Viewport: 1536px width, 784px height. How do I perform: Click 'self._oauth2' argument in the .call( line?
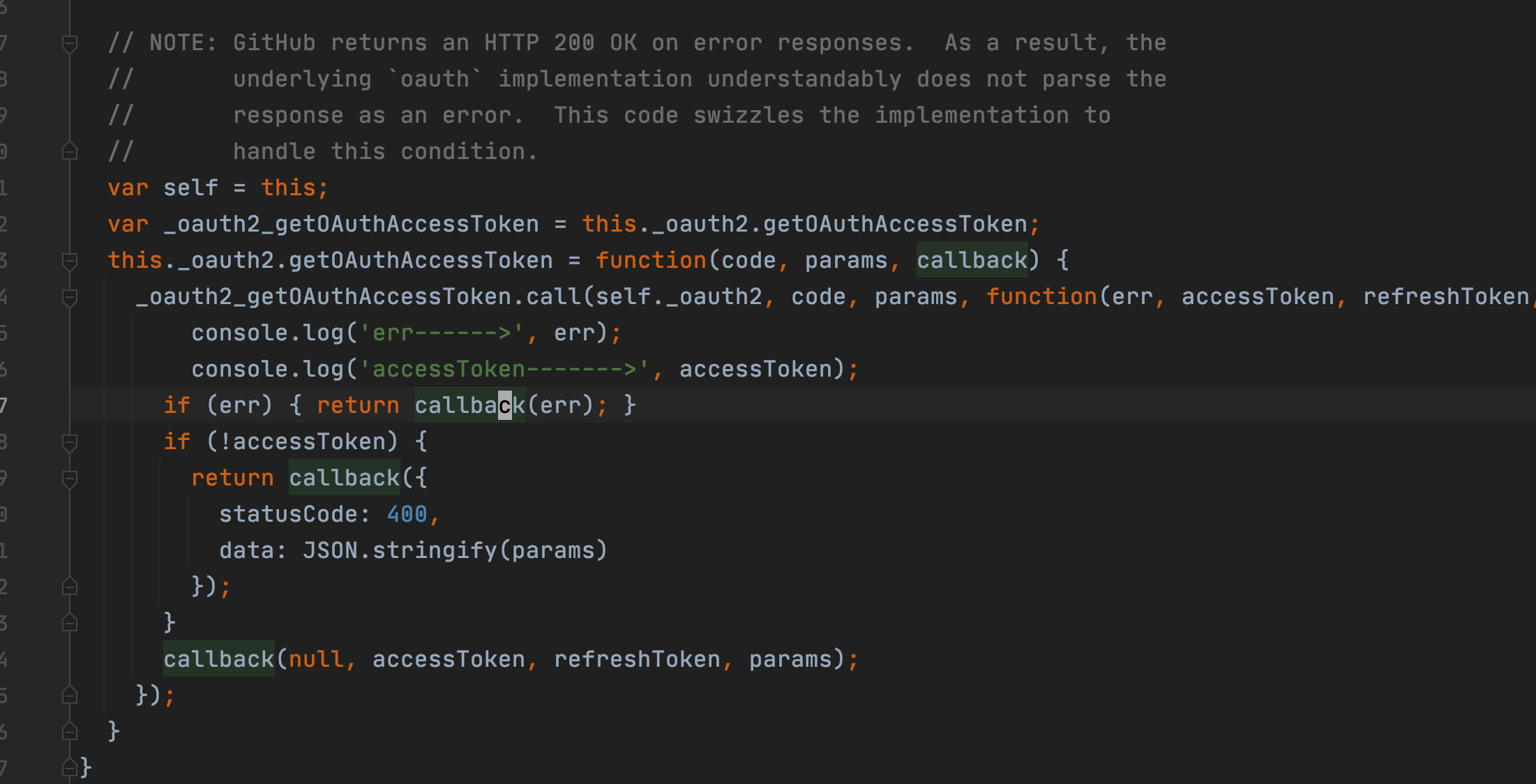tap(679, 296)
